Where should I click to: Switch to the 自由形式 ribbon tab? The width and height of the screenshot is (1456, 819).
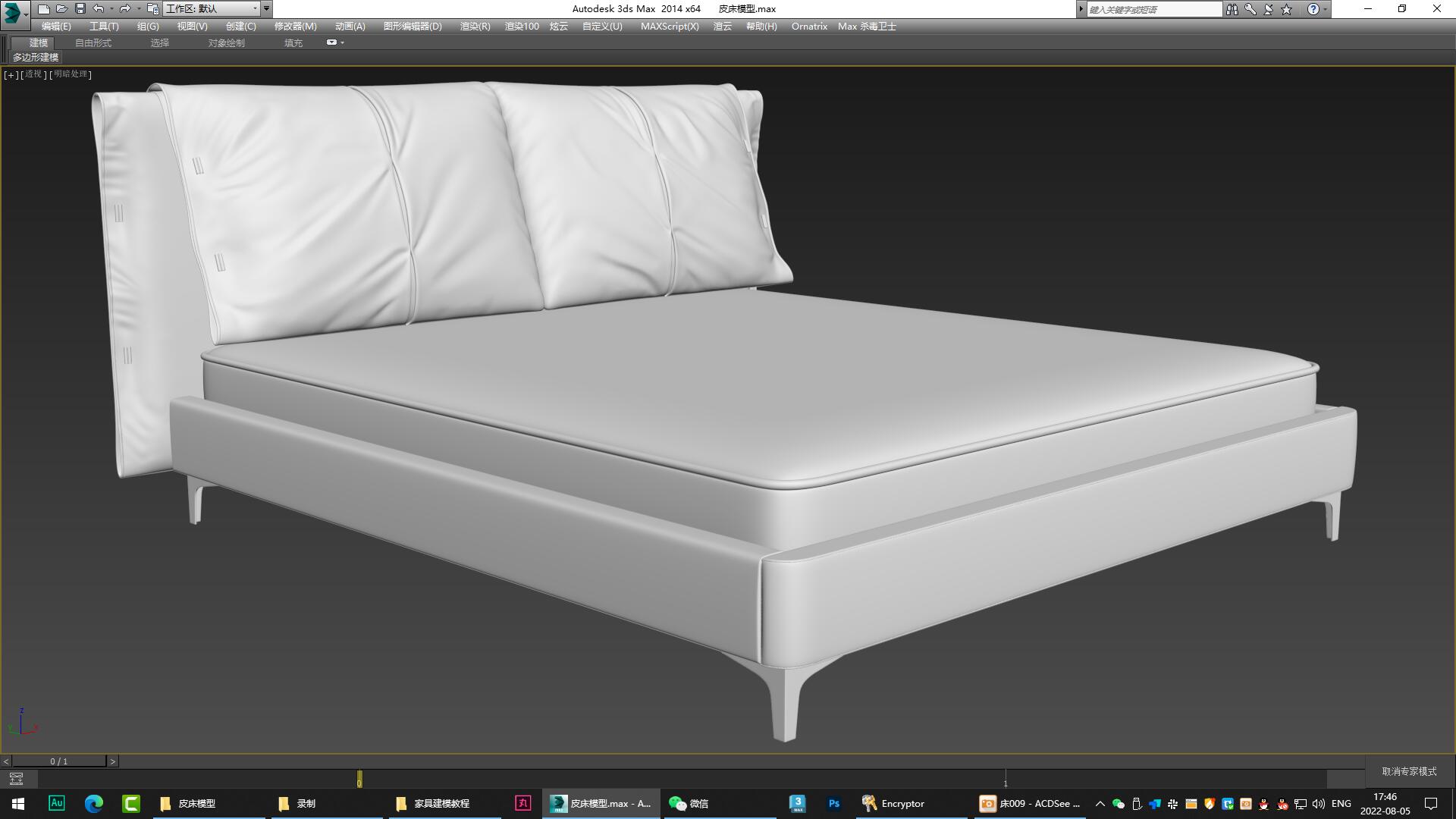click(93, 42)
